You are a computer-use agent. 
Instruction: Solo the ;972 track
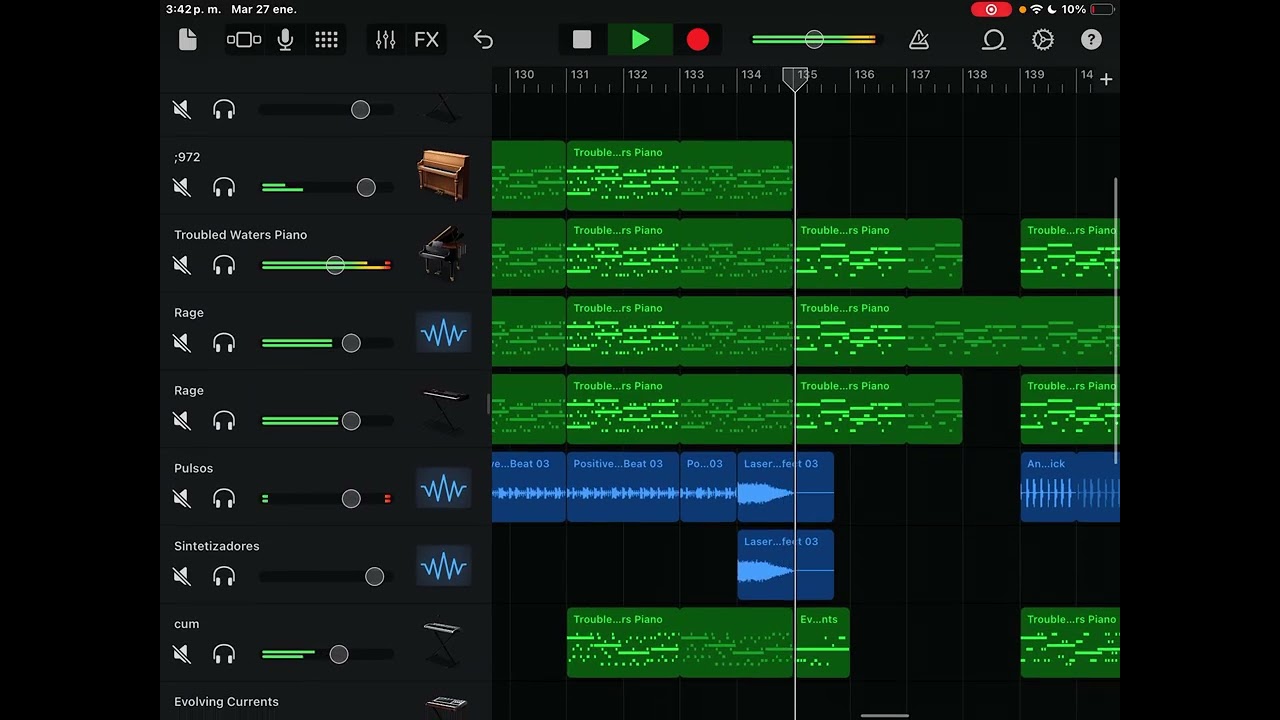[224, 187]
